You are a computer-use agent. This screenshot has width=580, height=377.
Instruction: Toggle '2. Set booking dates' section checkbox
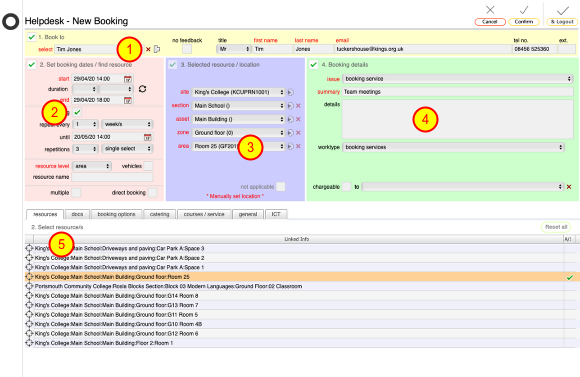point(32,65)
